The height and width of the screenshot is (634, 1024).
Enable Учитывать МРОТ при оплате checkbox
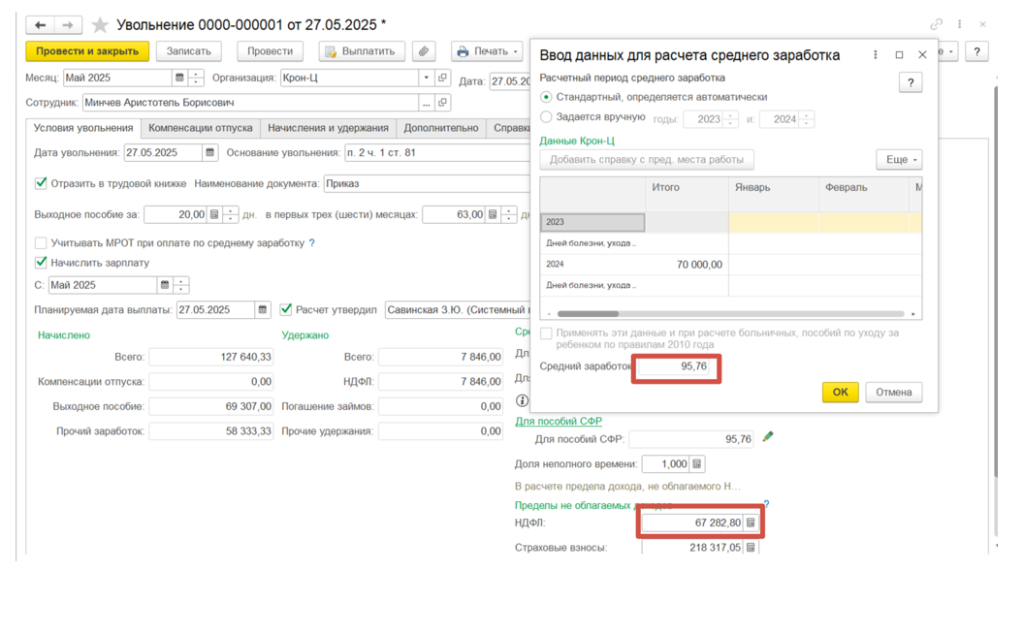click(x=41, y=242)
